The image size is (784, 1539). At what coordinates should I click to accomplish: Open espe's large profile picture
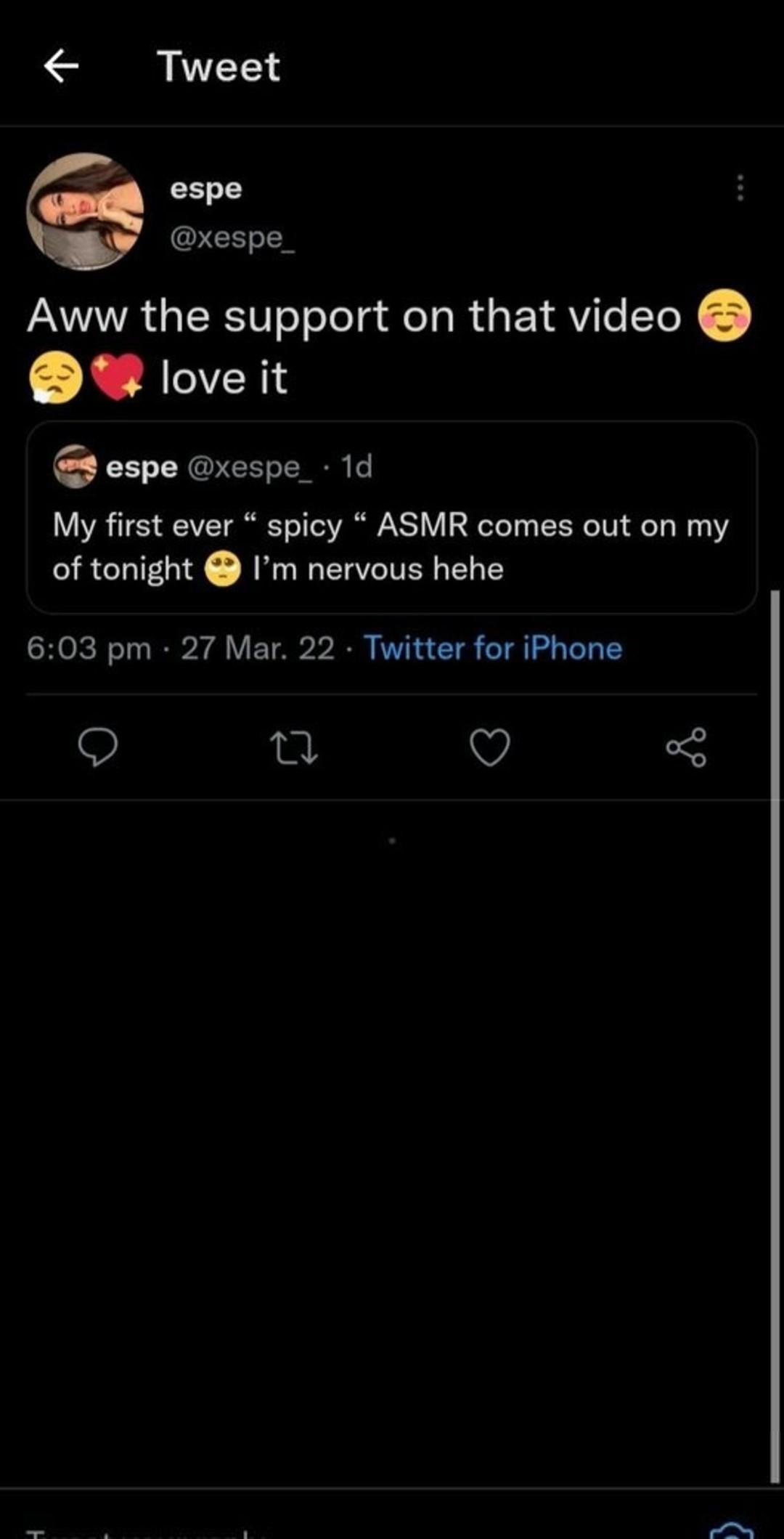85,211
